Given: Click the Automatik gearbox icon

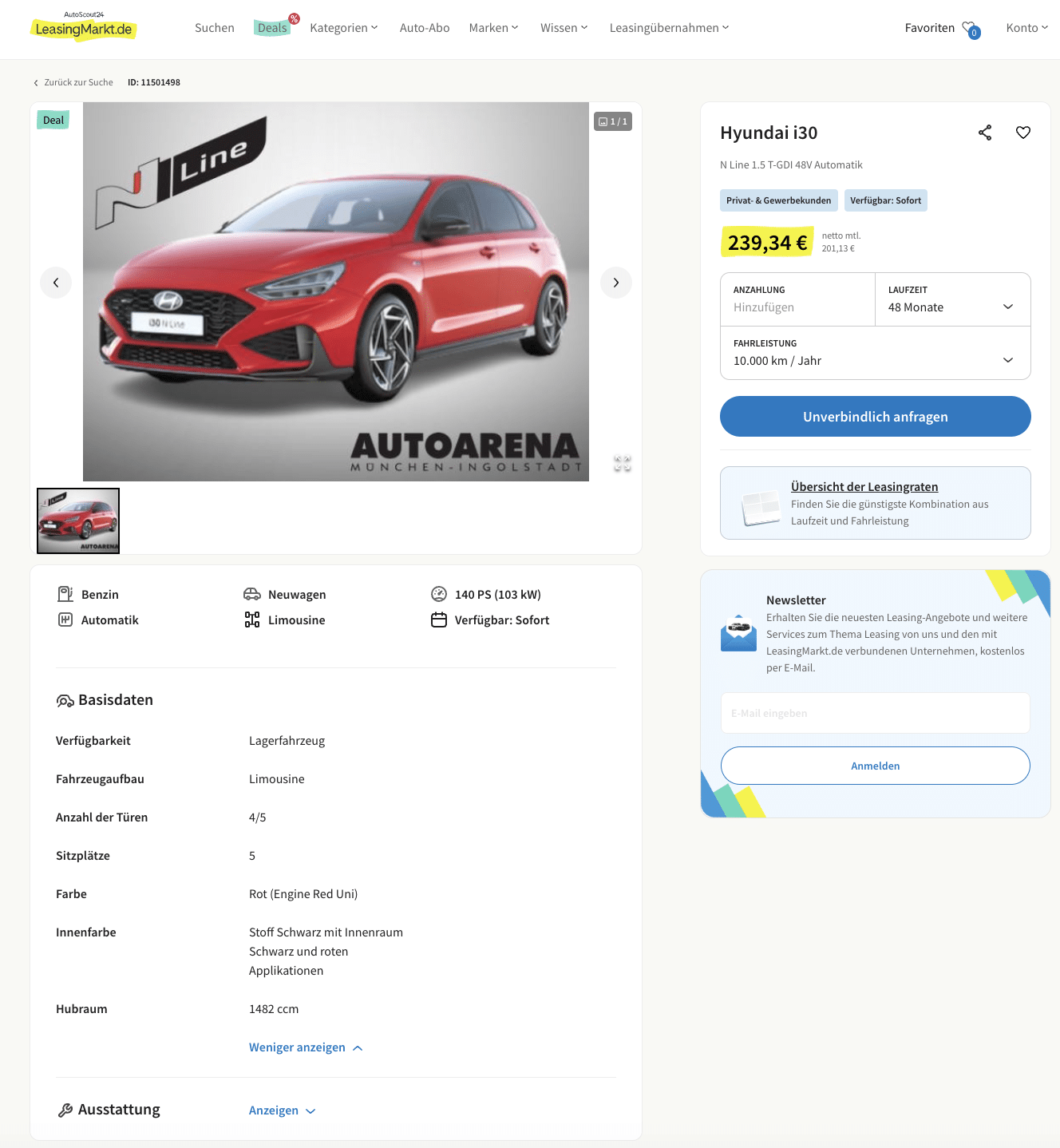Looking at the screenshot, I should click(x=65, y=620).
